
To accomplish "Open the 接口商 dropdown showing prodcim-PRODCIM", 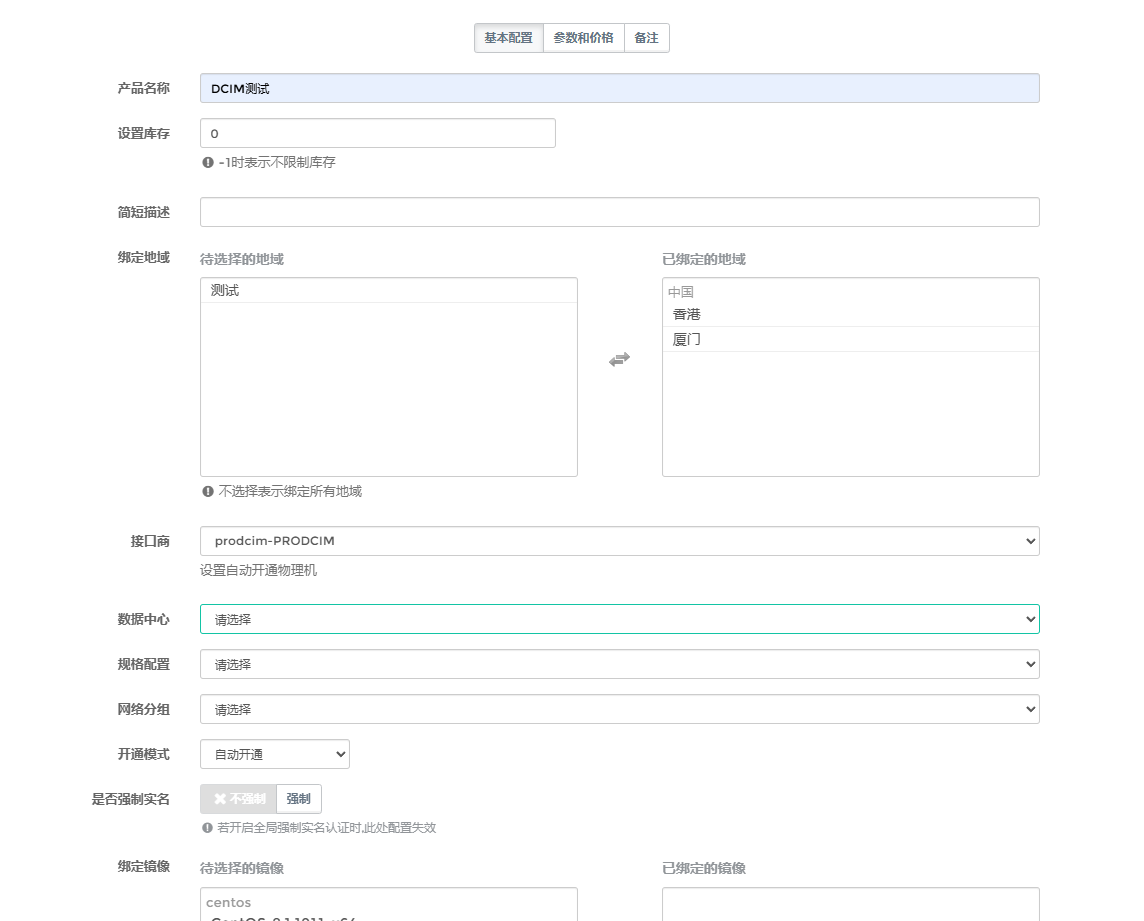I will (x=619, y=542).
